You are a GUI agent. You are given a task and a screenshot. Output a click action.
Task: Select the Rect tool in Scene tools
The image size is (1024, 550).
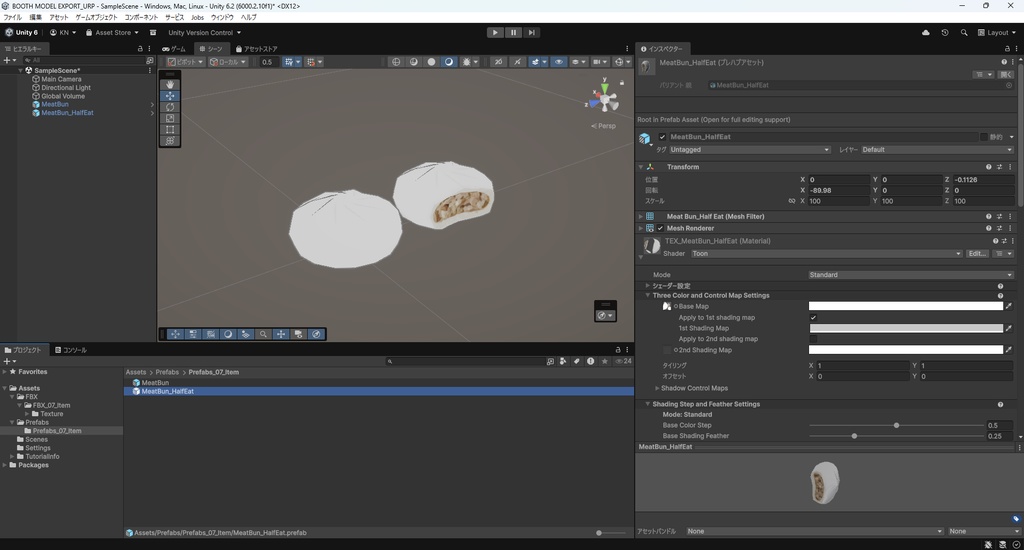tap(170, 129)
